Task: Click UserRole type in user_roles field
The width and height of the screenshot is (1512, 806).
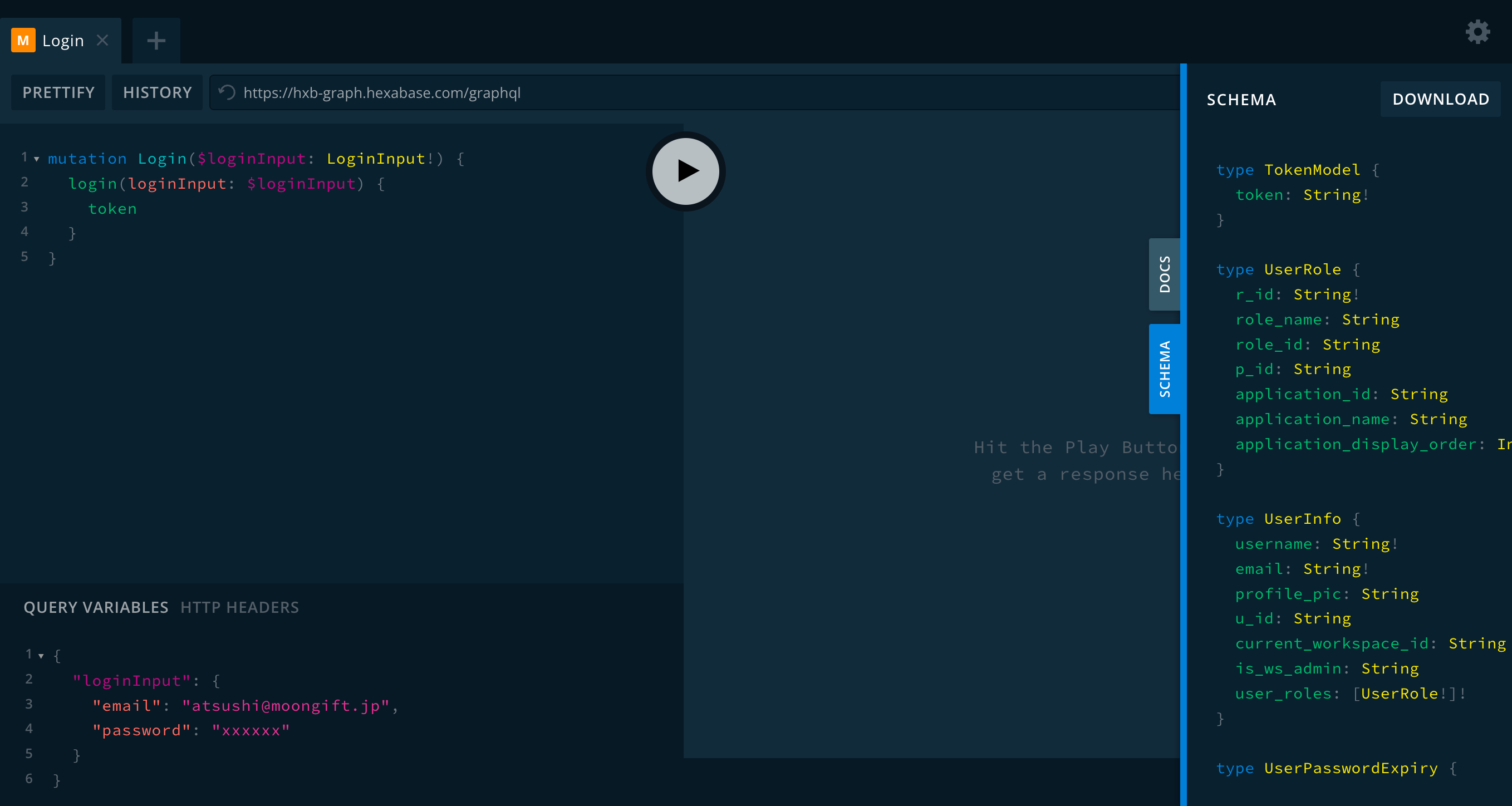Action: [x=1399, y=694]
